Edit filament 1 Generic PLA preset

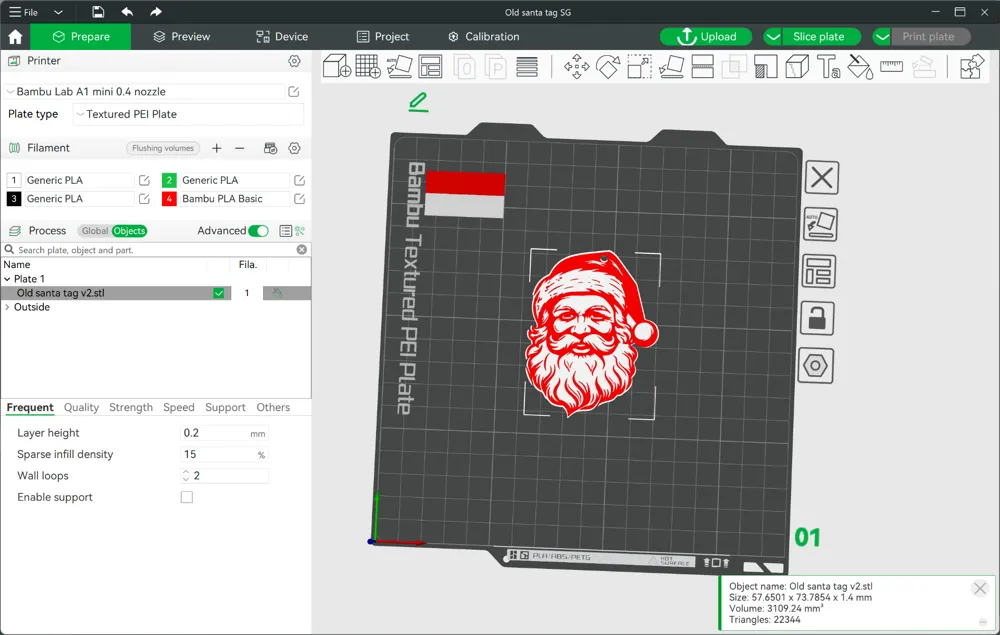144,180
